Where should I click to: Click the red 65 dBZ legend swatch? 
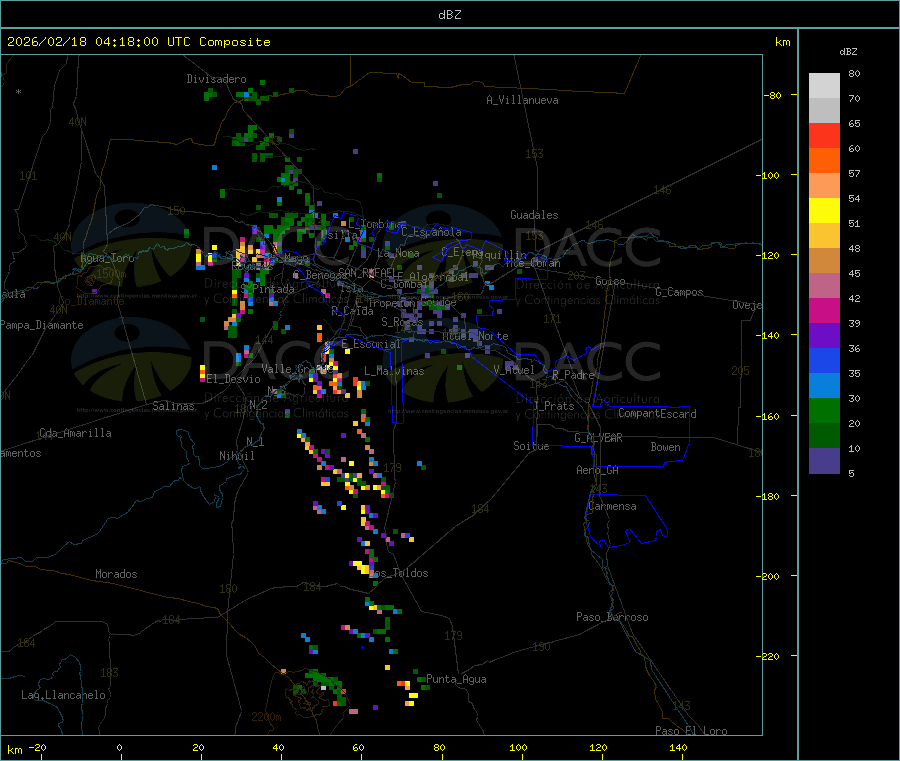tap(824, 135)
